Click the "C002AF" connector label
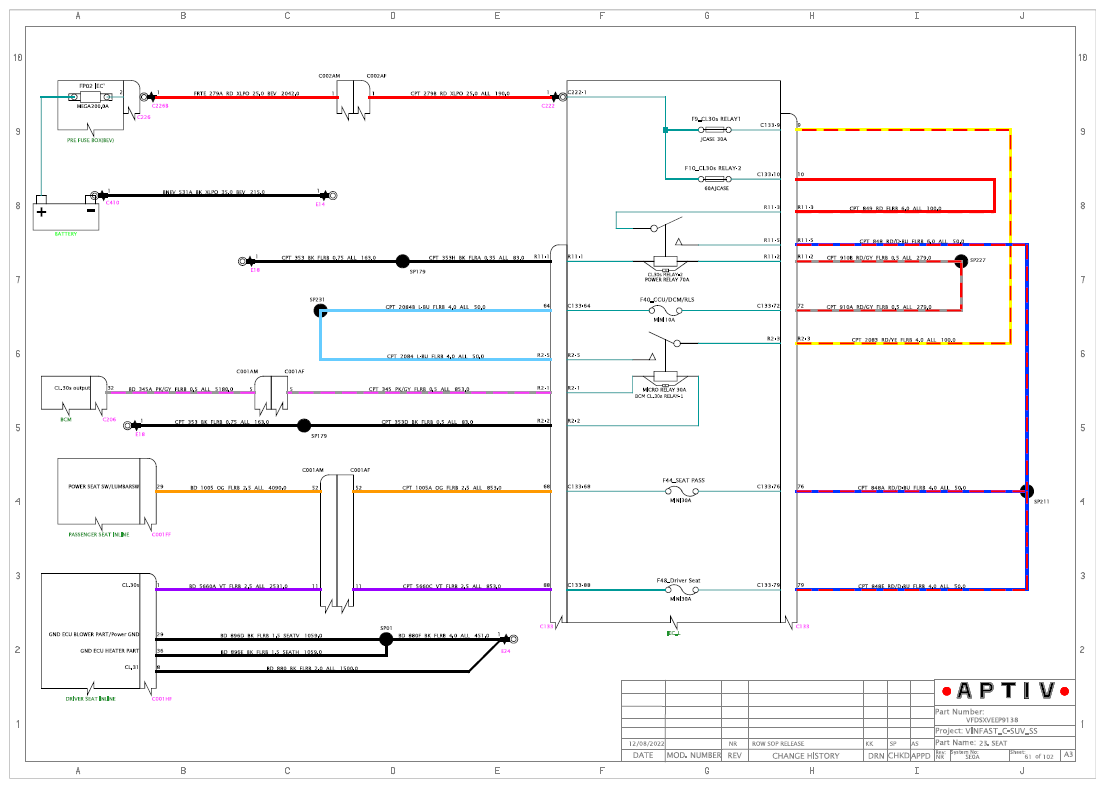 (x=376, y=75)
